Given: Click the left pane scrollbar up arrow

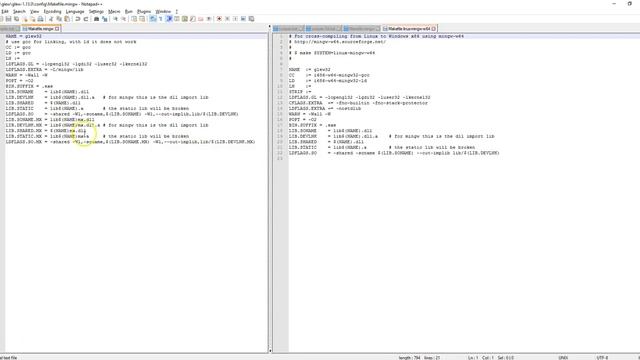Looking at the screenshot, I should pos(269,27).
